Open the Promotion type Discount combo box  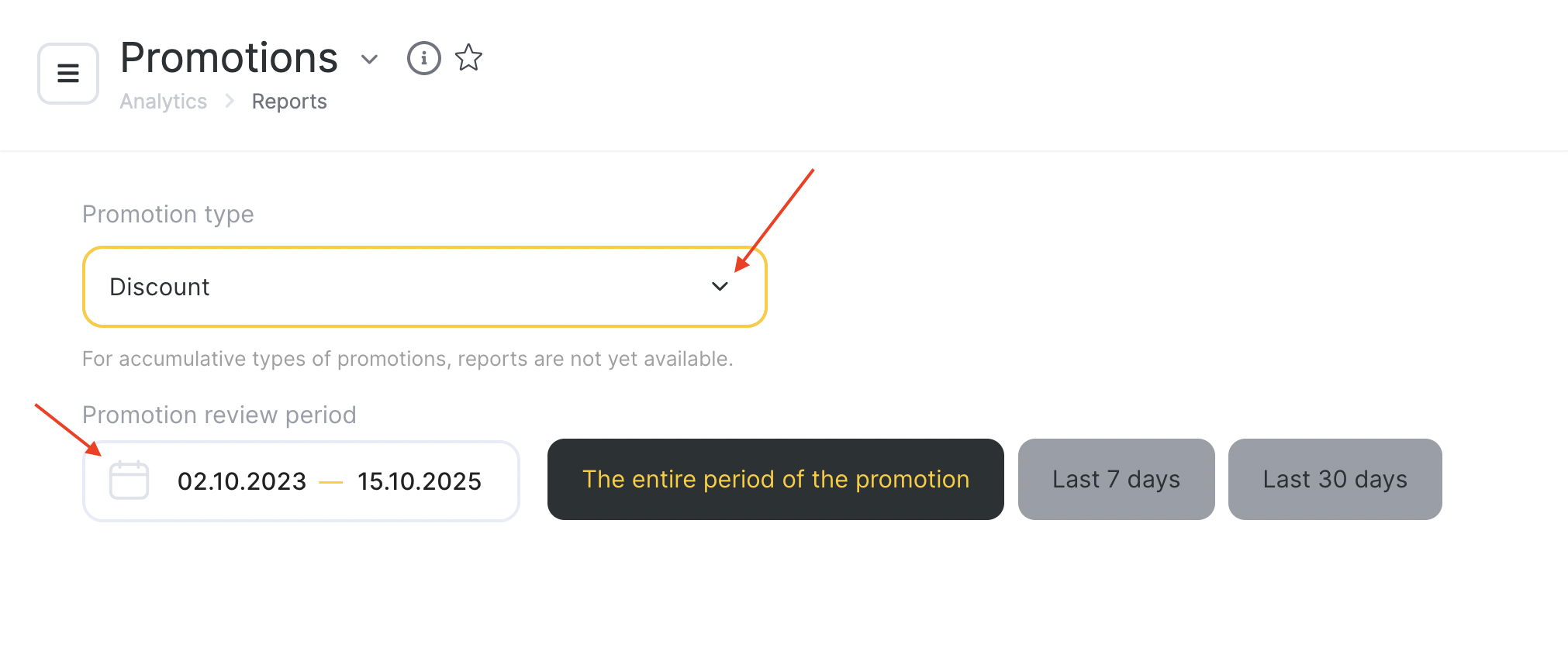(x=424, y=287)
